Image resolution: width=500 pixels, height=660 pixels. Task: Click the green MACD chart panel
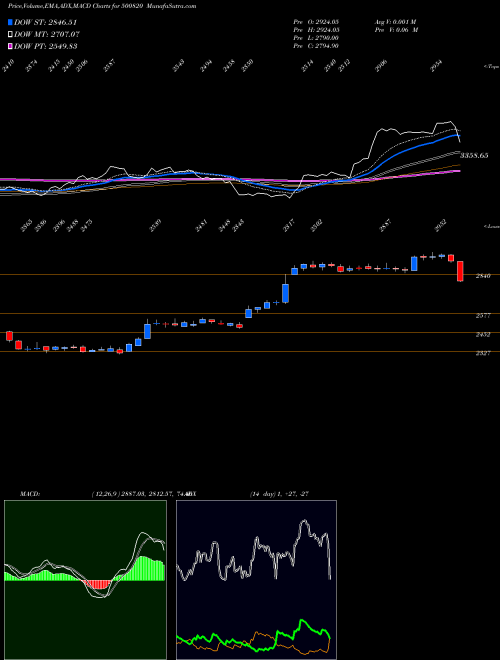tap(85, 580)
